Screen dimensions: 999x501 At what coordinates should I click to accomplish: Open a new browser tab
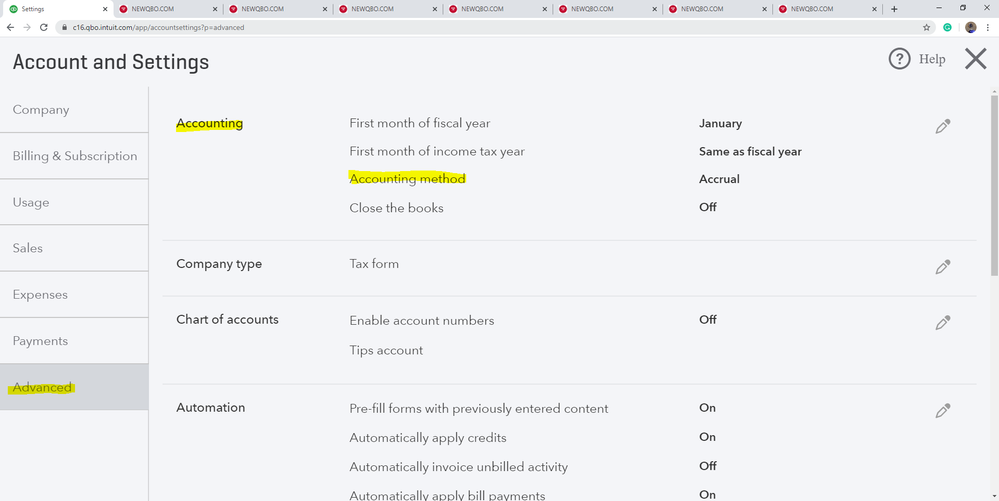pos(894,9)
